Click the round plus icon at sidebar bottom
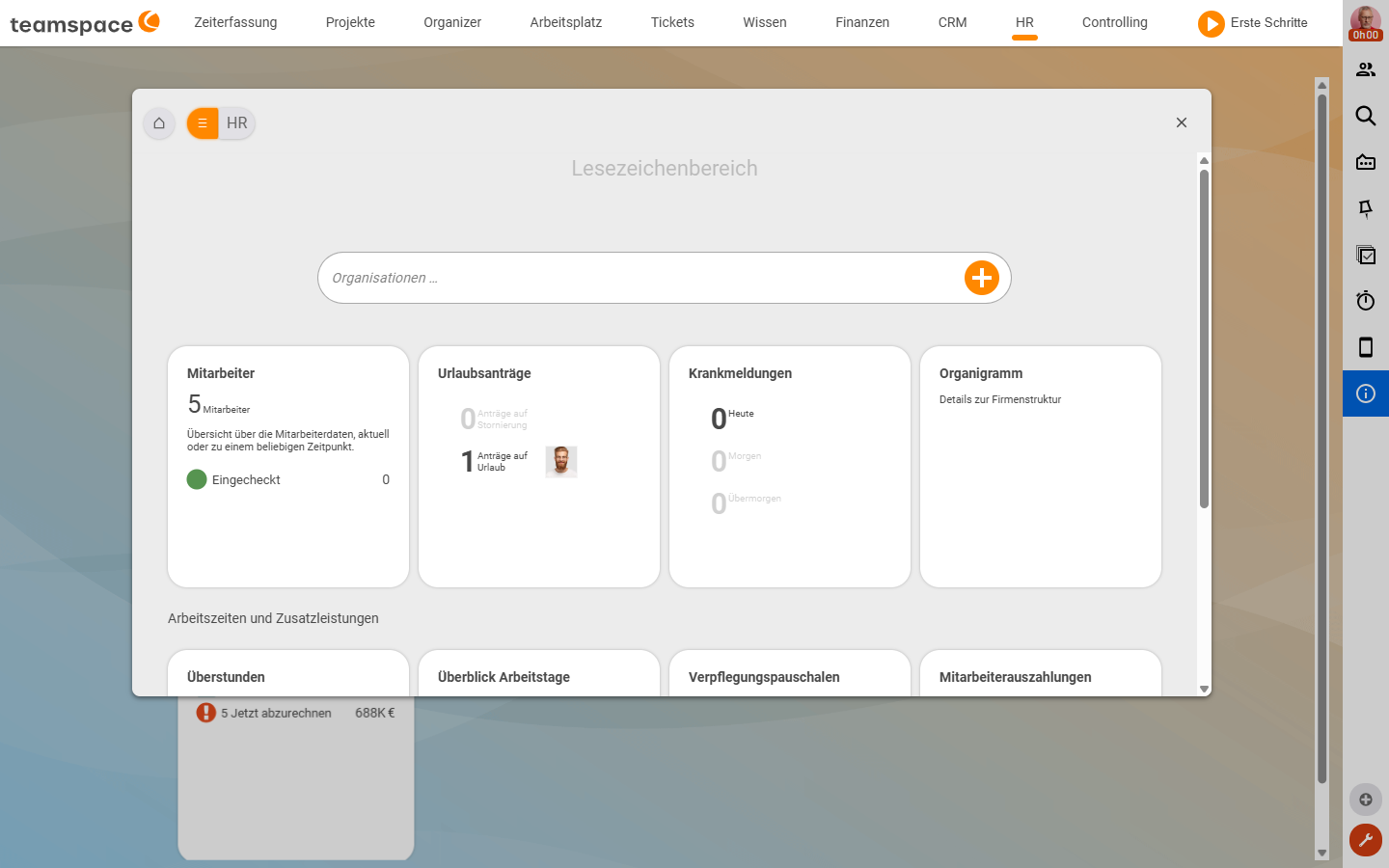The image size is (1389, 868). tap(1366, 800)
